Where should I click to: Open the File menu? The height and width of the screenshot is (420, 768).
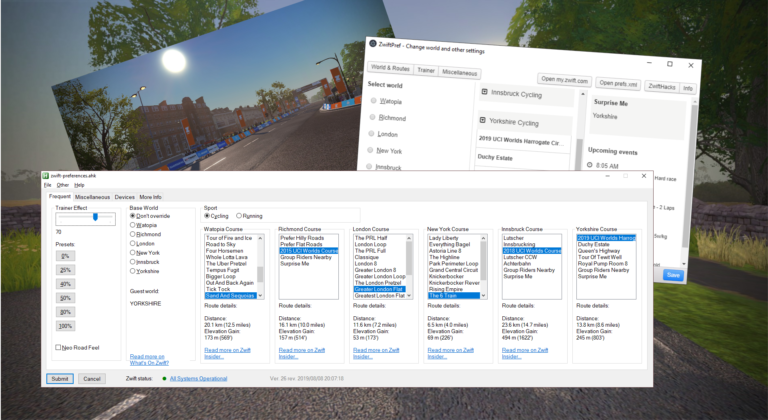[48, 185]
